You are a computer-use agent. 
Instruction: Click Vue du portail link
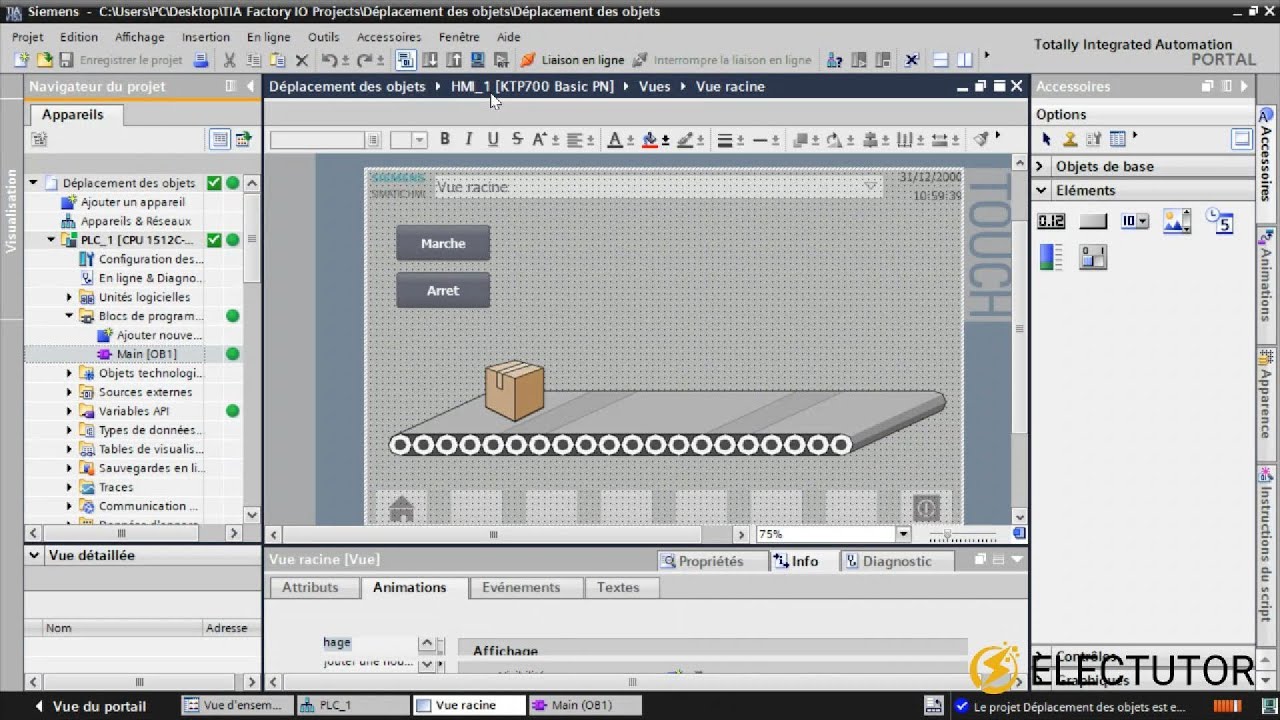tap(90, 706)
